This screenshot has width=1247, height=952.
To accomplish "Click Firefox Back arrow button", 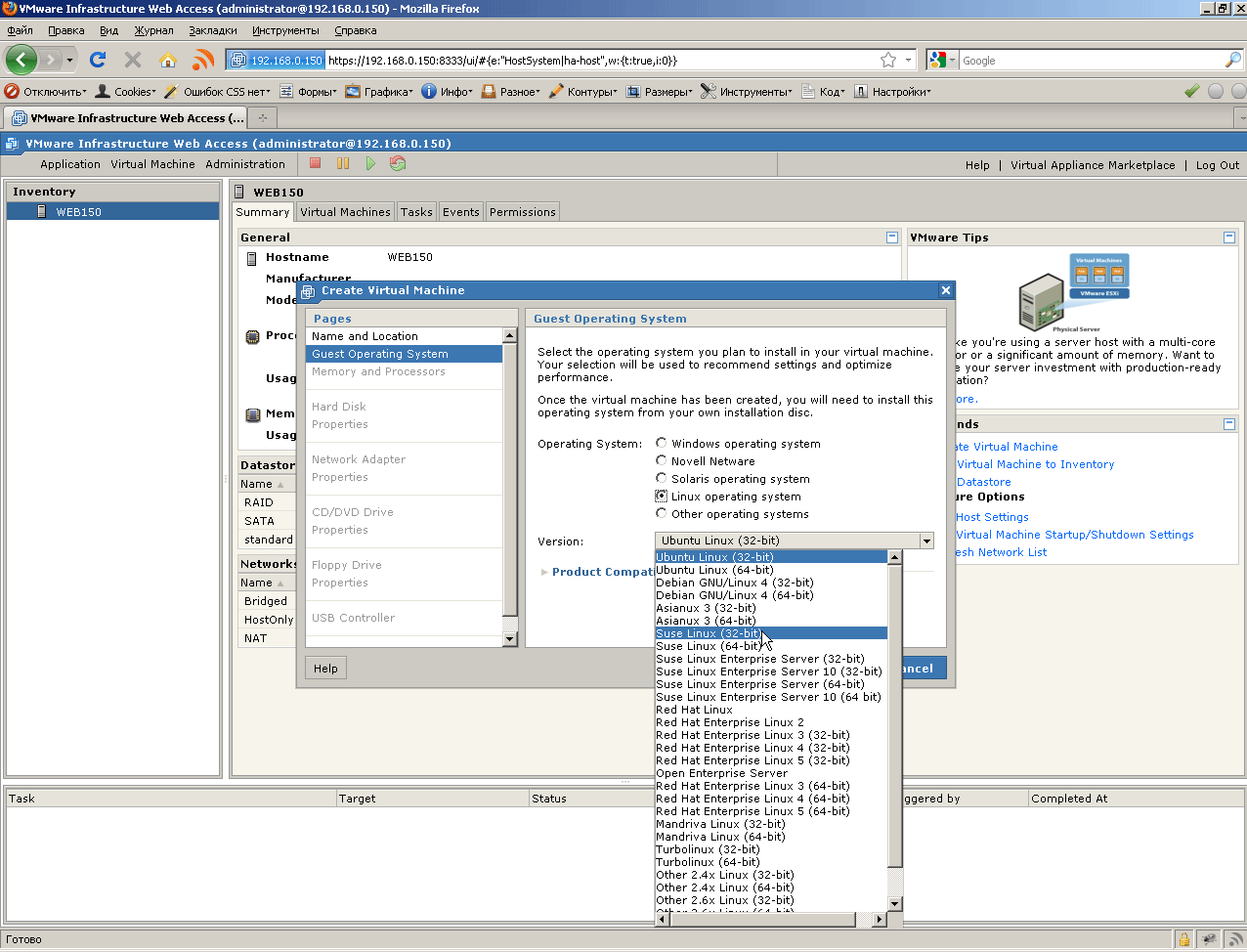I will click(x=21, y=60).
